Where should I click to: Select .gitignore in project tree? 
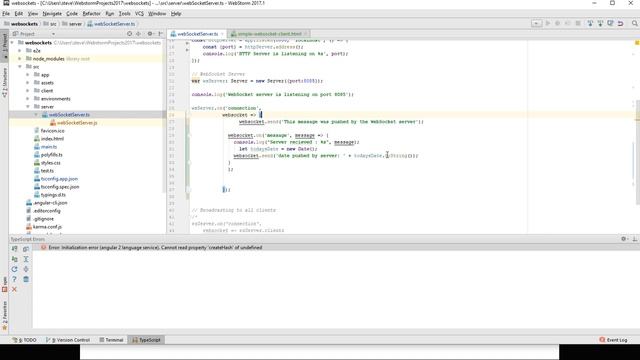pos(44,219)
